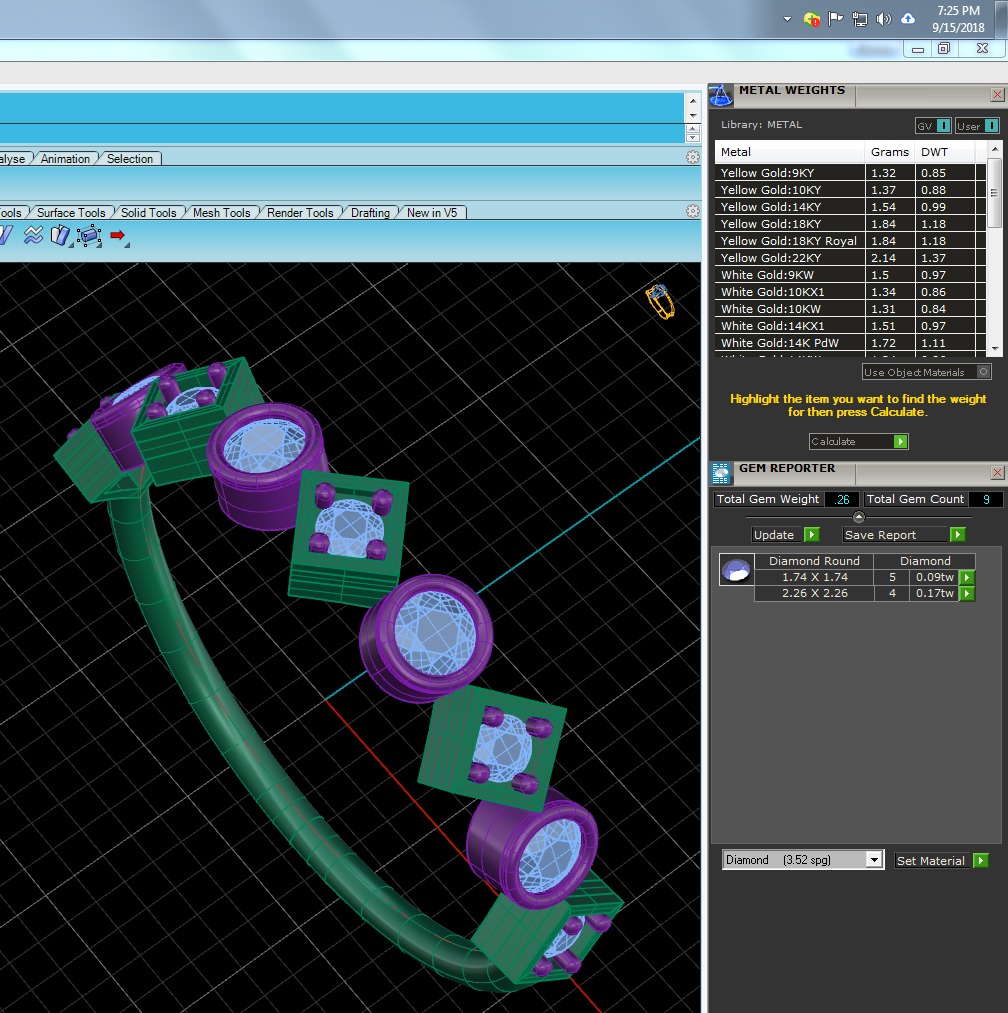
Task: Click the Set Material button label
Action: 930,861
